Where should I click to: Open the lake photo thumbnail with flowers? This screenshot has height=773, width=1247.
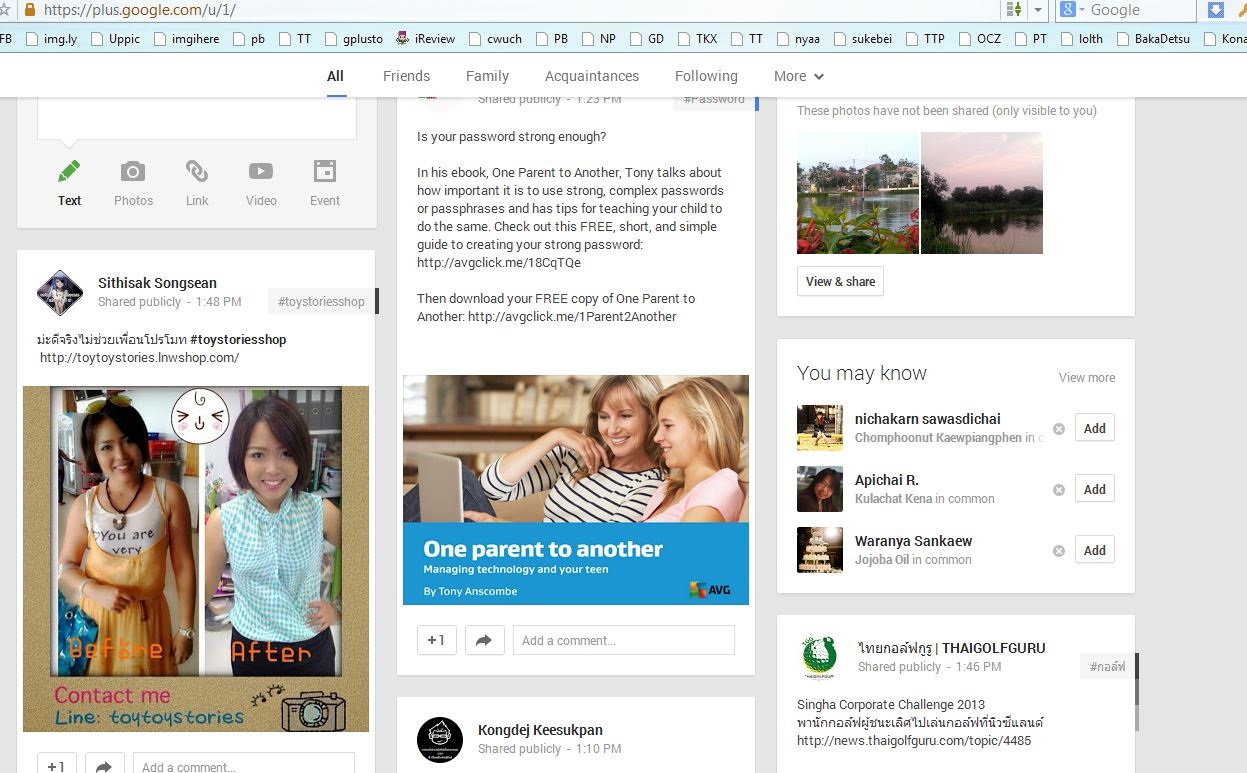[x=857, y=193]
